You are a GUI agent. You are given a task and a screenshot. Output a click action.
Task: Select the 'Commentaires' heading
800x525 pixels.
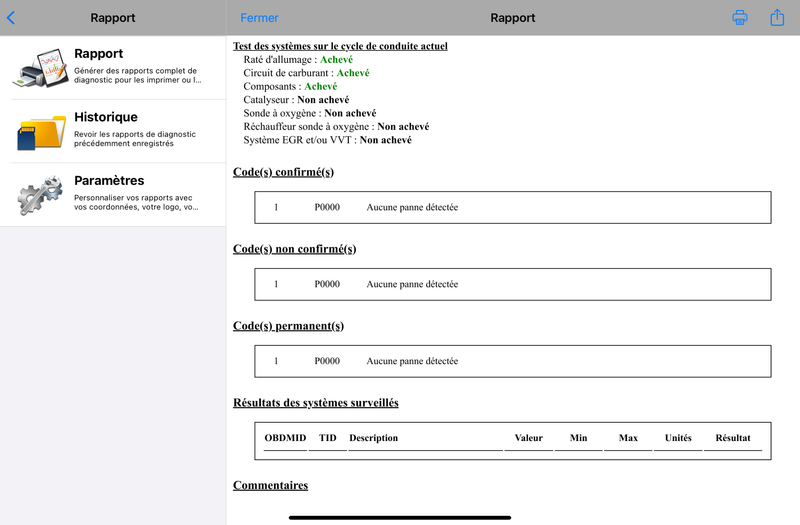pos(270,485)
